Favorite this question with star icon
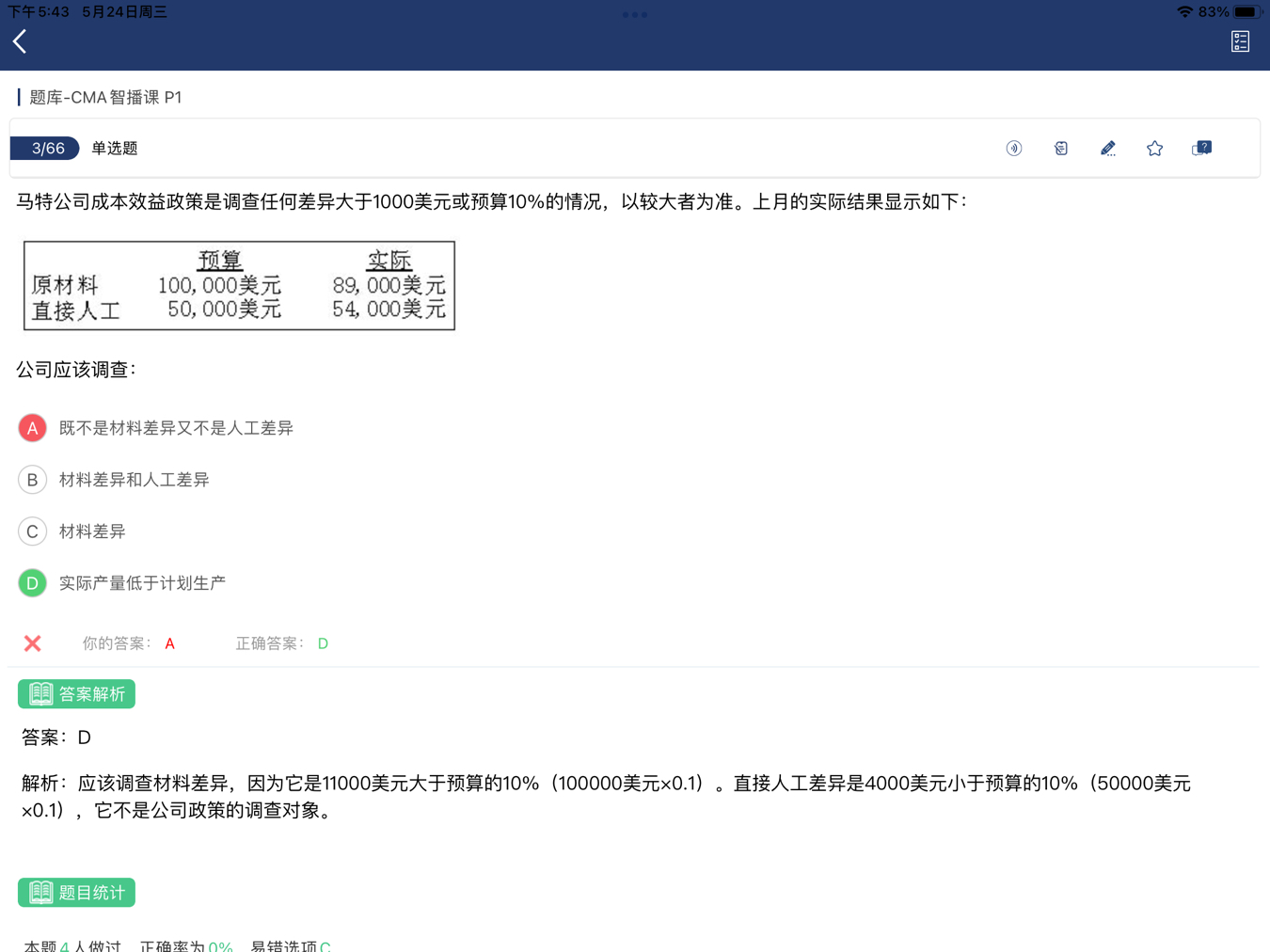 (x=1154, y=149)
